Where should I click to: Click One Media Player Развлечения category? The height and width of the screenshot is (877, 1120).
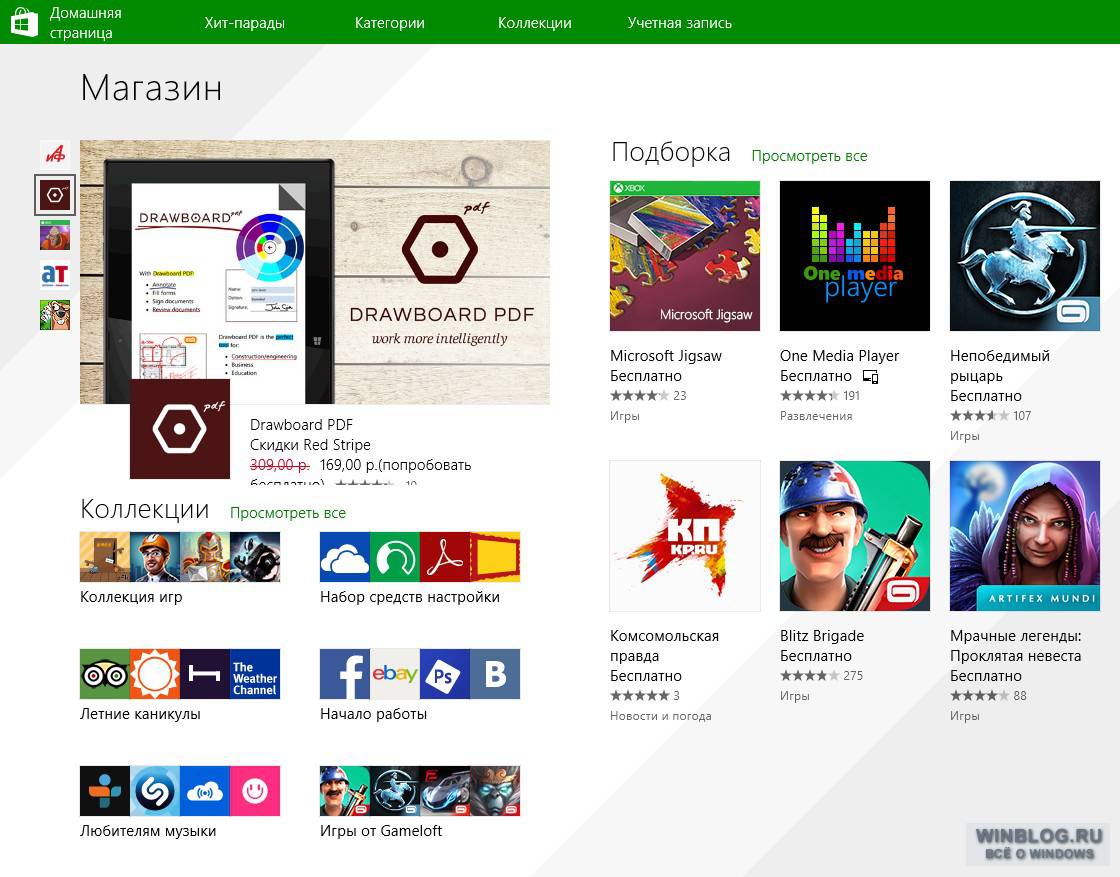tap(816, 416)
